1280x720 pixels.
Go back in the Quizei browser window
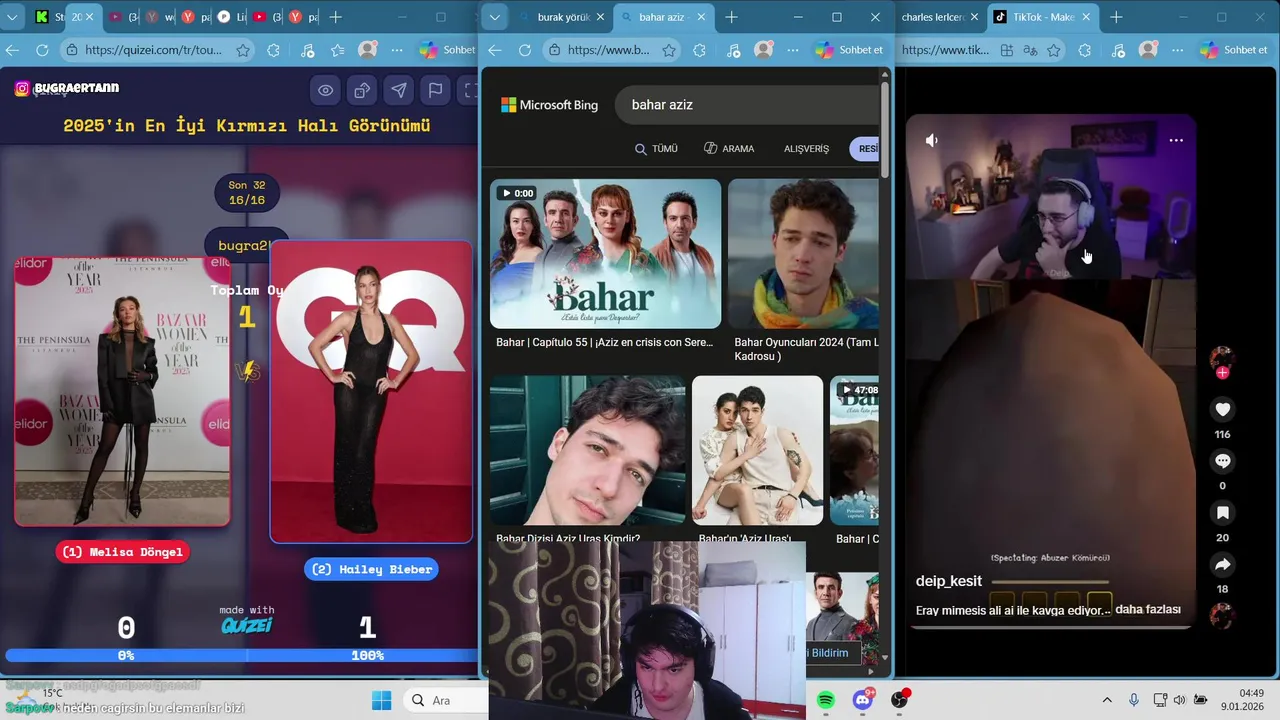point(13,50)
